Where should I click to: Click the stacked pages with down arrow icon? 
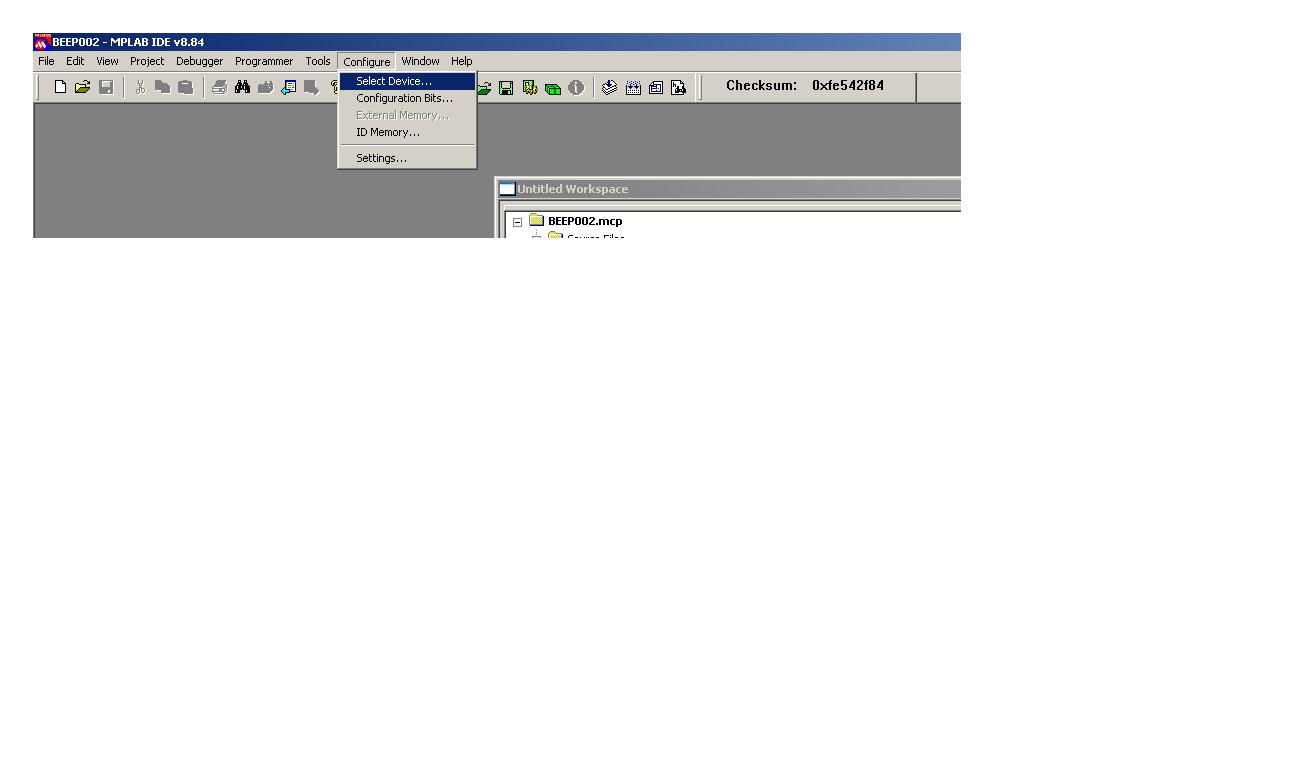click(x=609, y=88)
